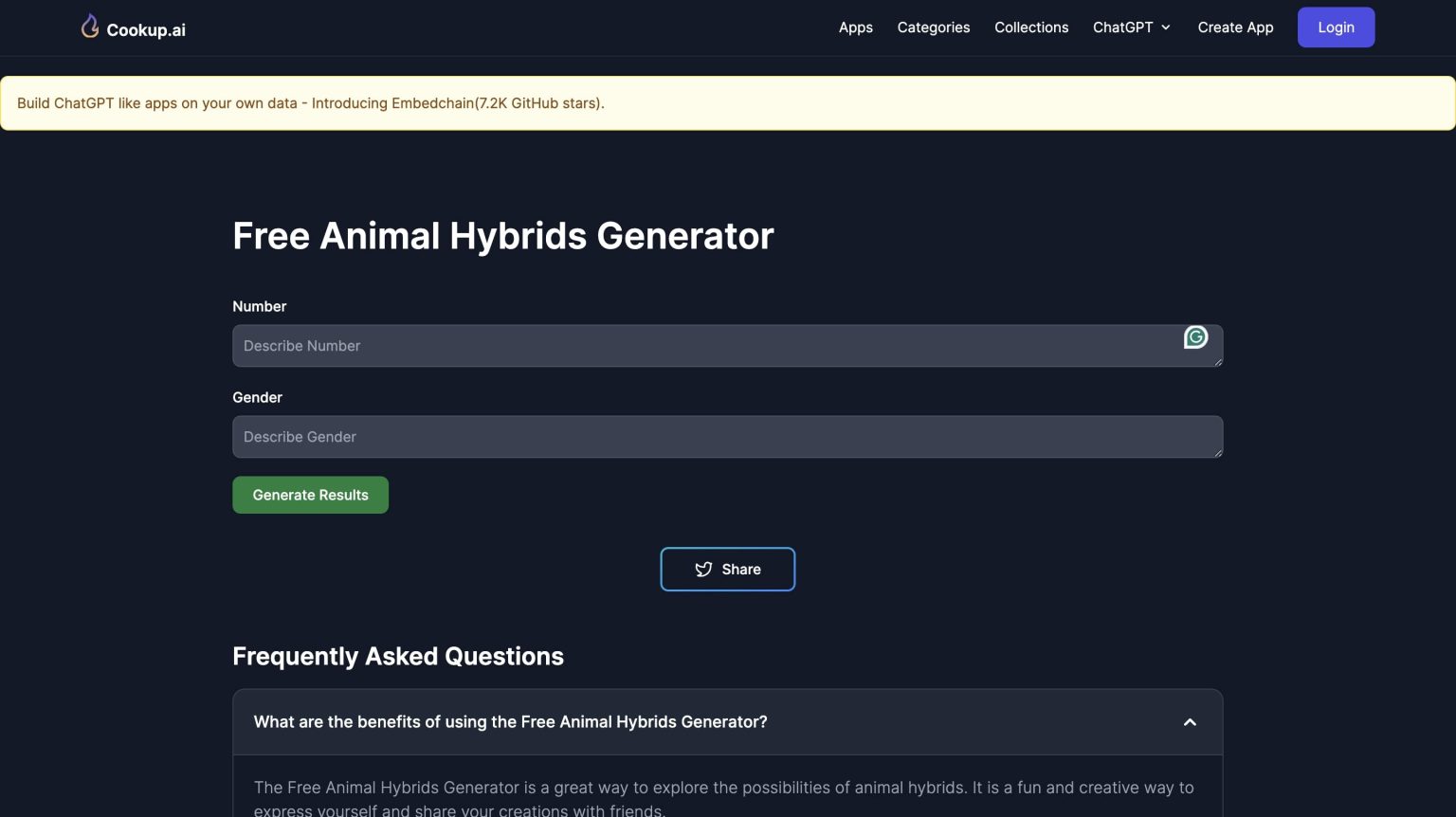Go to the Apps page
Viewport: 1456px width, 817px height.
855,27
